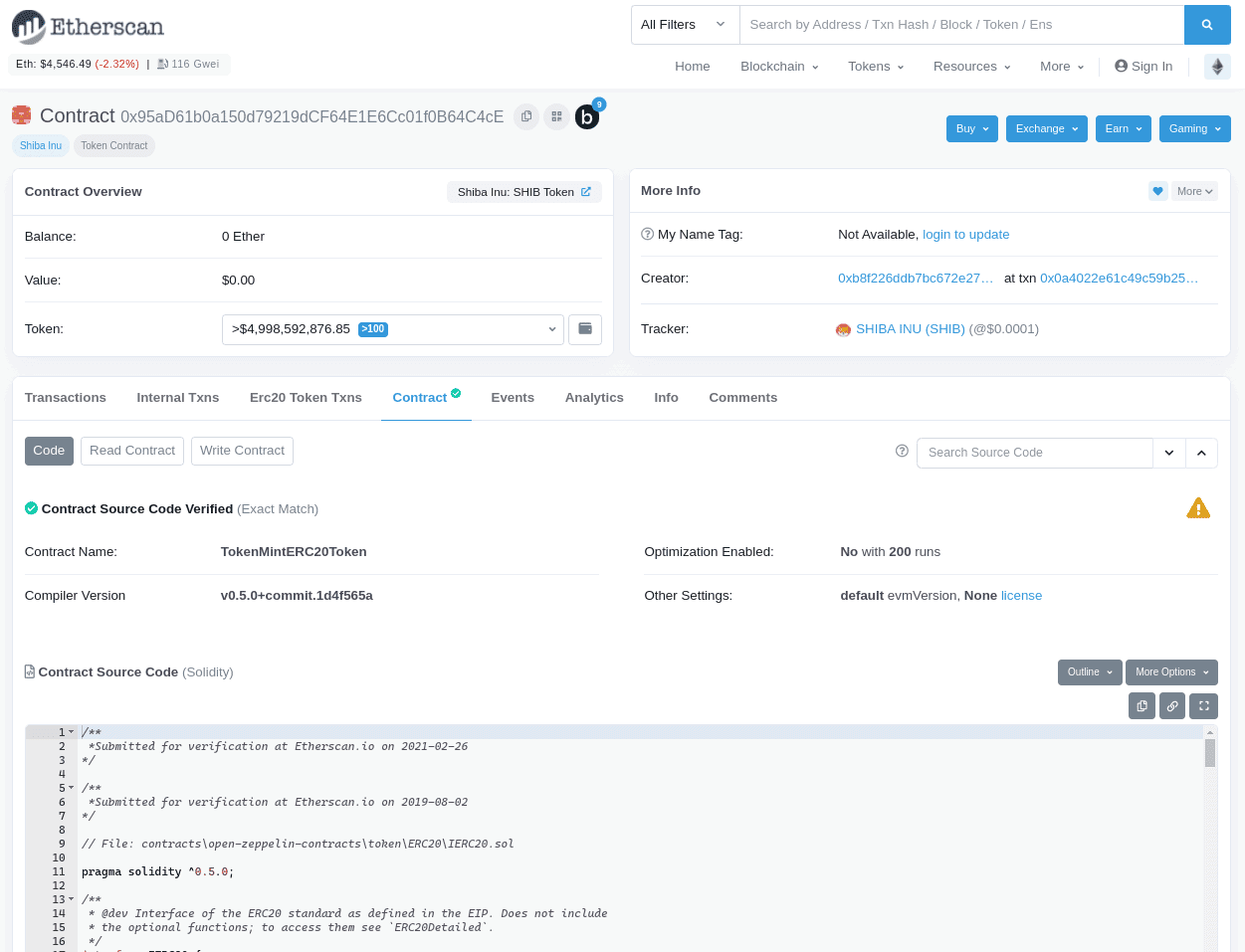Open the Read Contract view
This screenshot has height=952, width=1245.
click(132, 451)
